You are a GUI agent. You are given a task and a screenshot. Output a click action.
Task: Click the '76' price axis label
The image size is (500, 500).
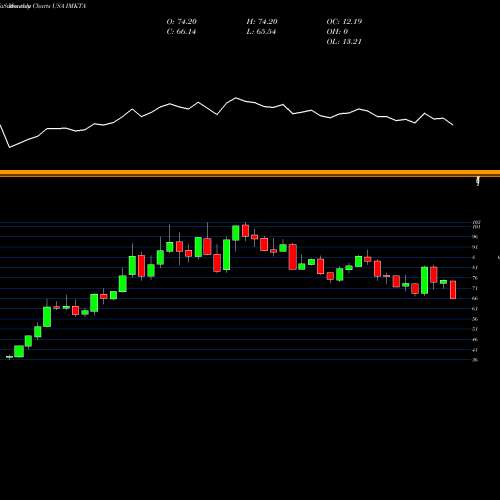[475, 278]
